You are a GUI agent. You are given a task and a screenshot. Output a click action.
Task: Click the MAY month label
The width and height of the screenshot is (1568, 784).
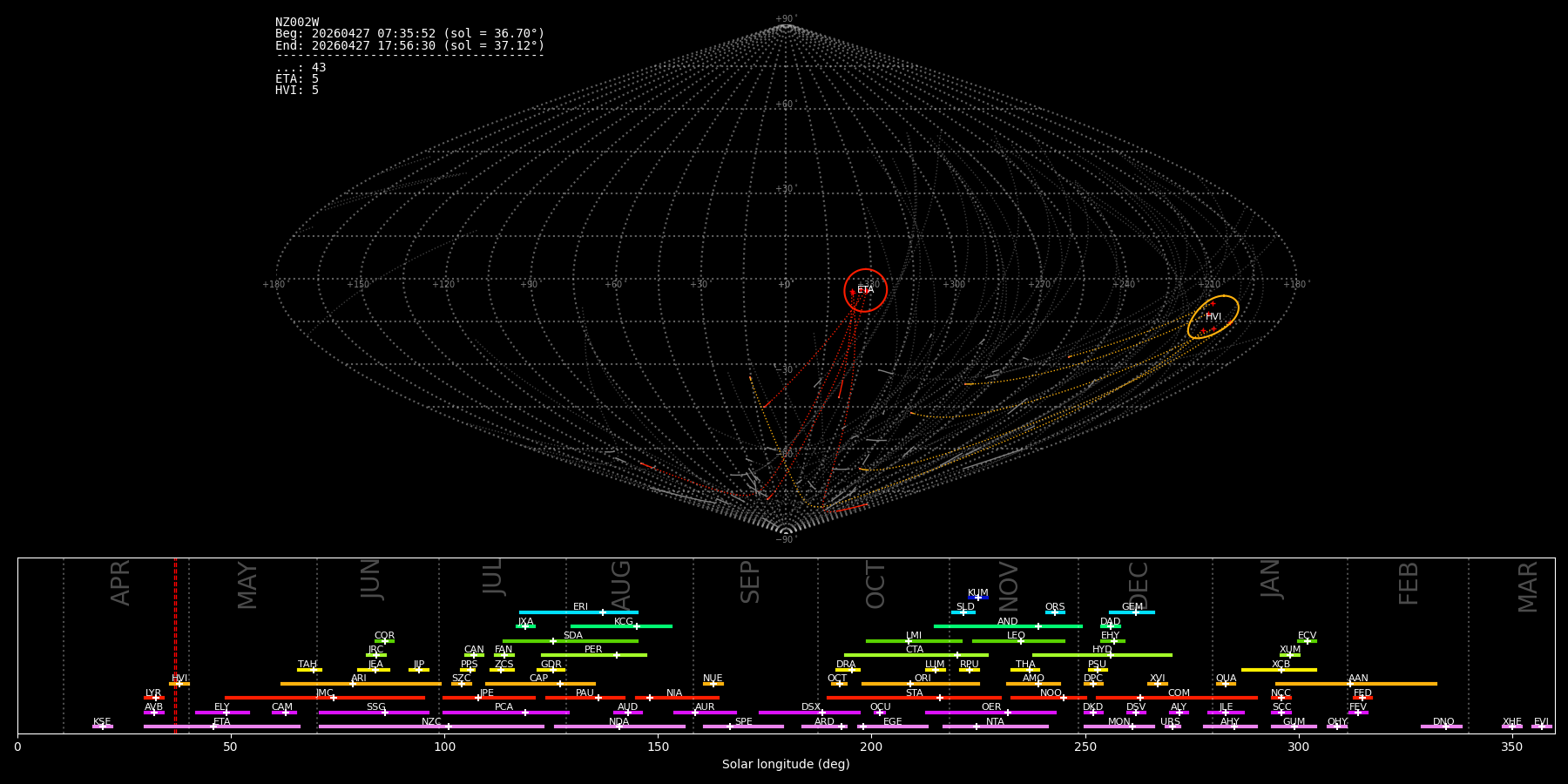(247, 585)
